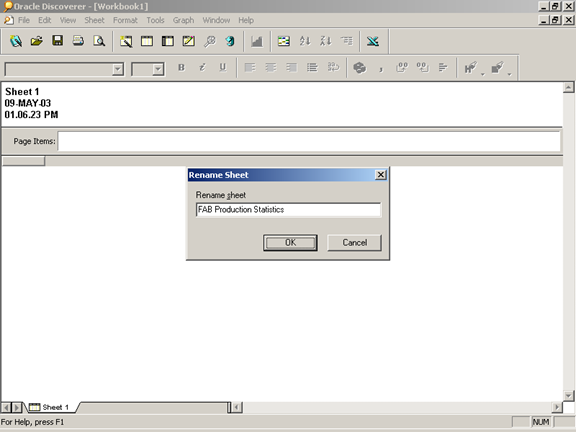Open a workbook with the folder icon
The height and width of the screenshot is (432, 576).
coord(37,41)
